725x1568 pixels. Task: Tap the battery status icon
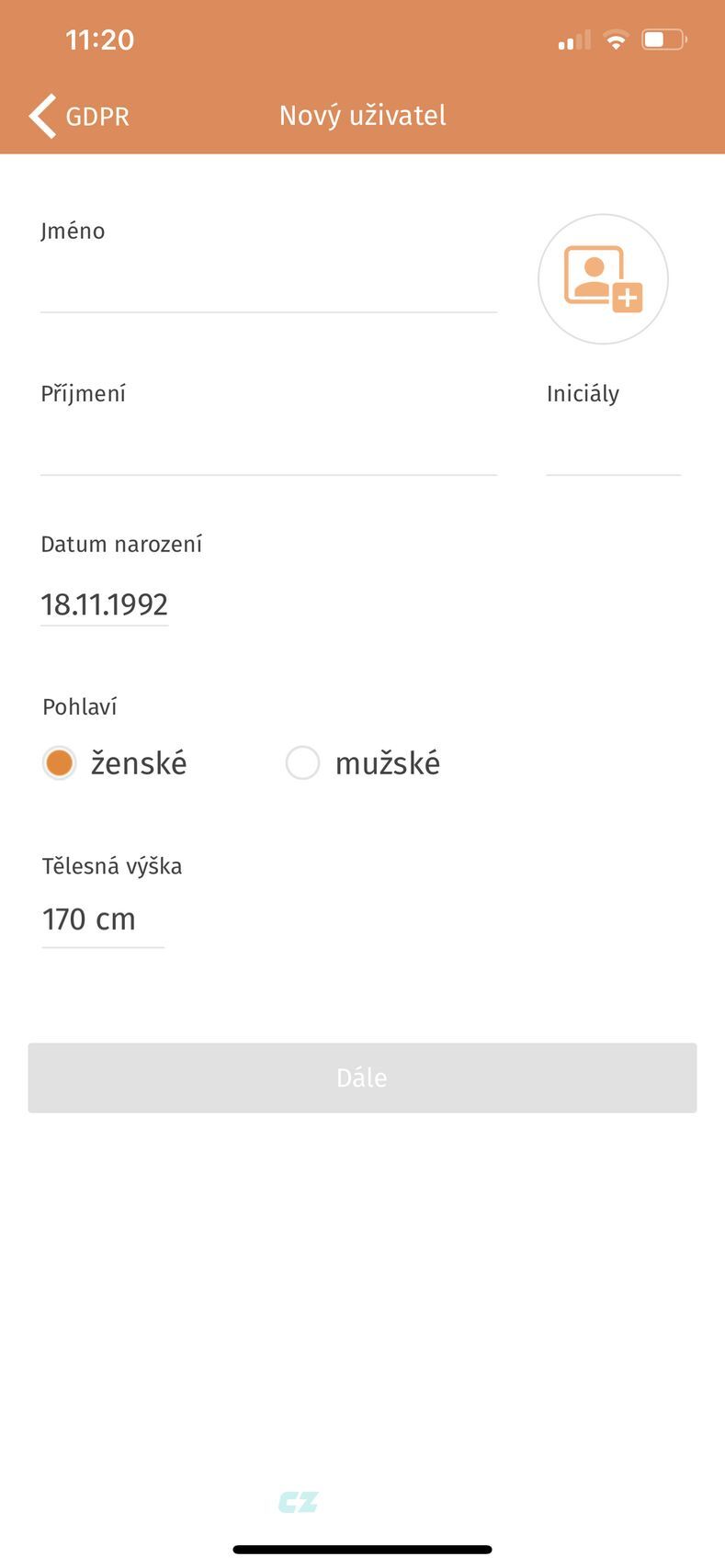pos(663,39)
